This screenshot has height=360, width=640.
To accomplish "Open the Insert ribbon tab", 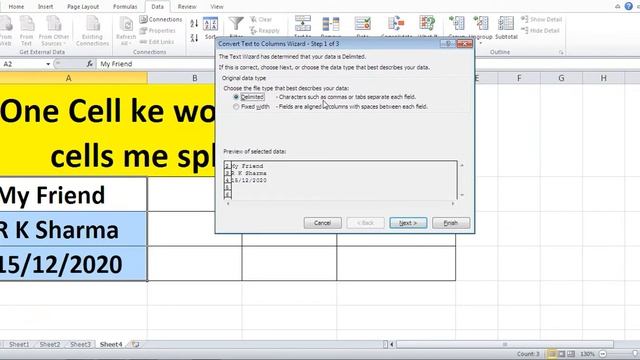I will click(45, 7).
